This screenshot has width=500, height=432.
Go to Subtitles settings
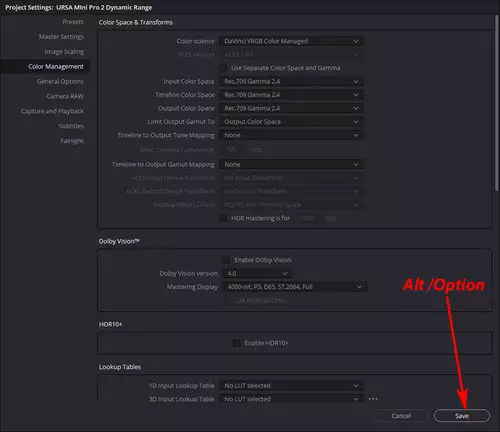(71, 126)
